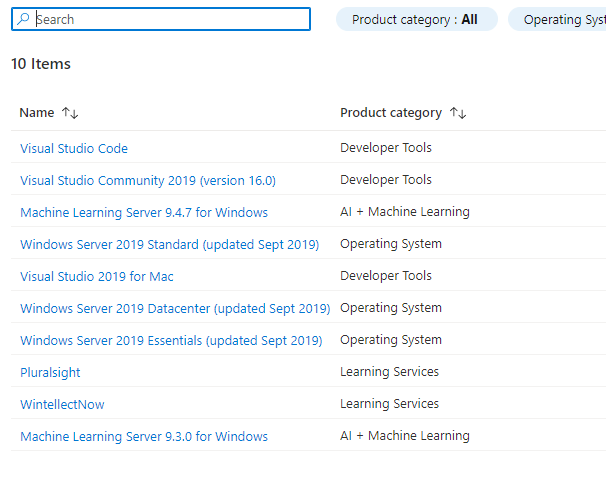Select AI + Machine Learning in 9.4.7 row

click(x=405, y=212)
